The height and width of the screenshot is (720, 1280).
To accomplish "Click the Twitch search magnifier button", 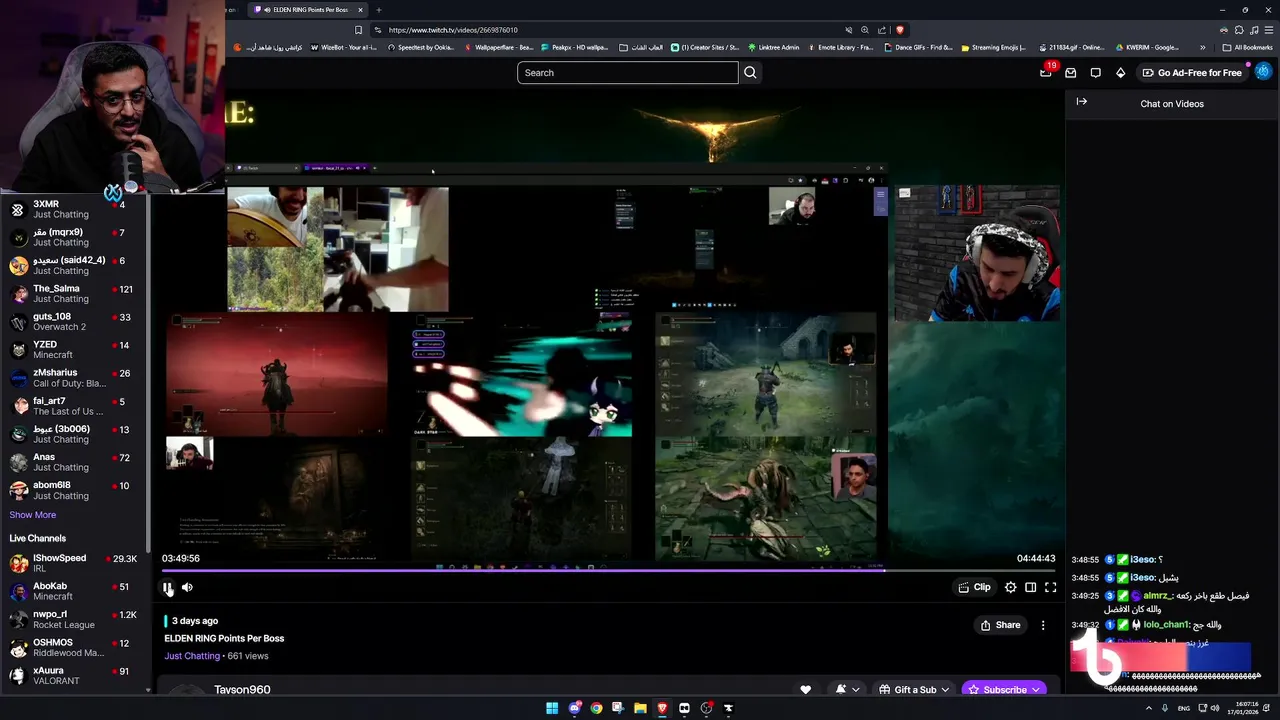I will 750,72.
